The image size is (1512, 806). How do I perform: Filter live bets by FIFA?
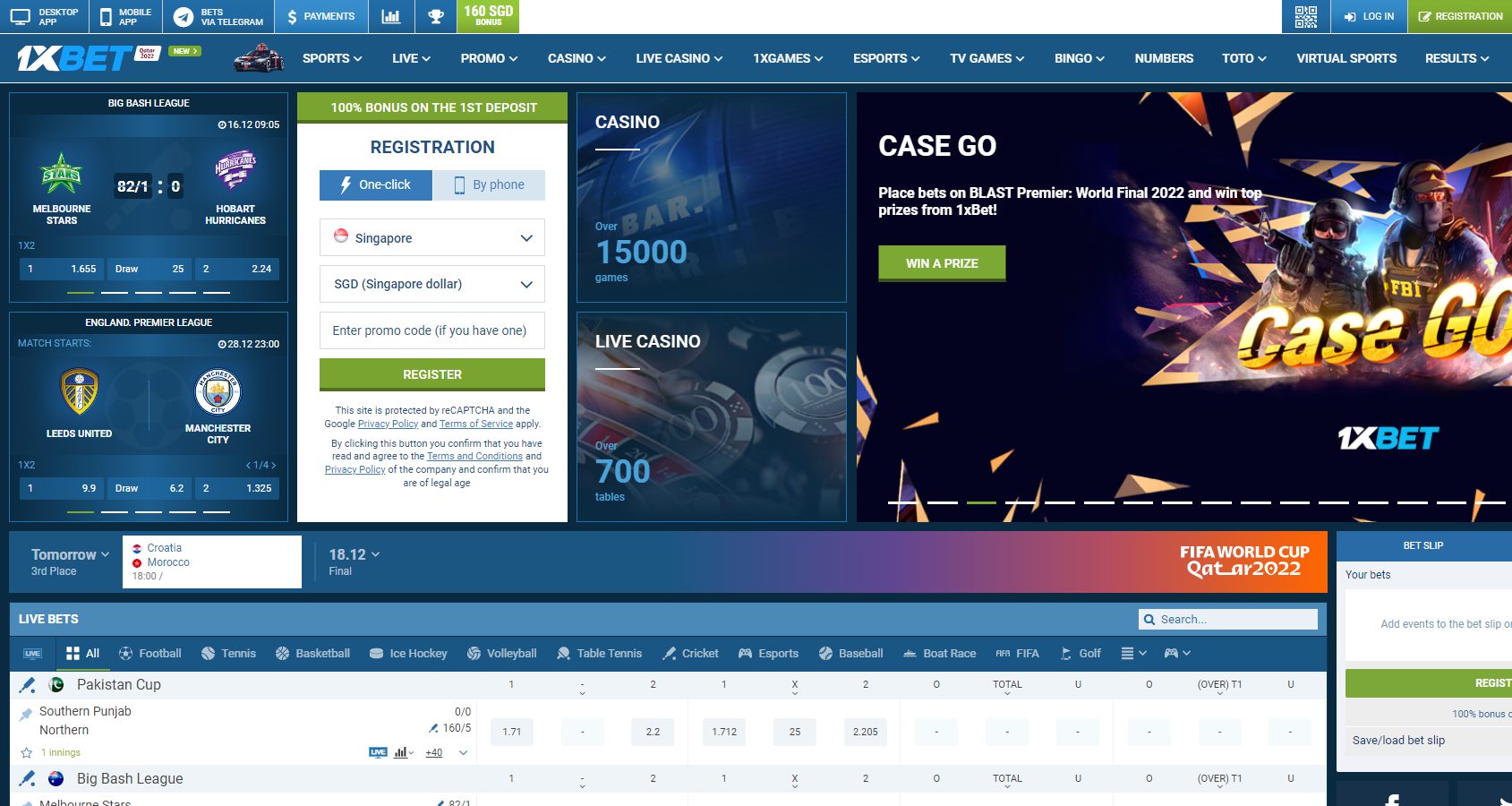coord(1017,654)
